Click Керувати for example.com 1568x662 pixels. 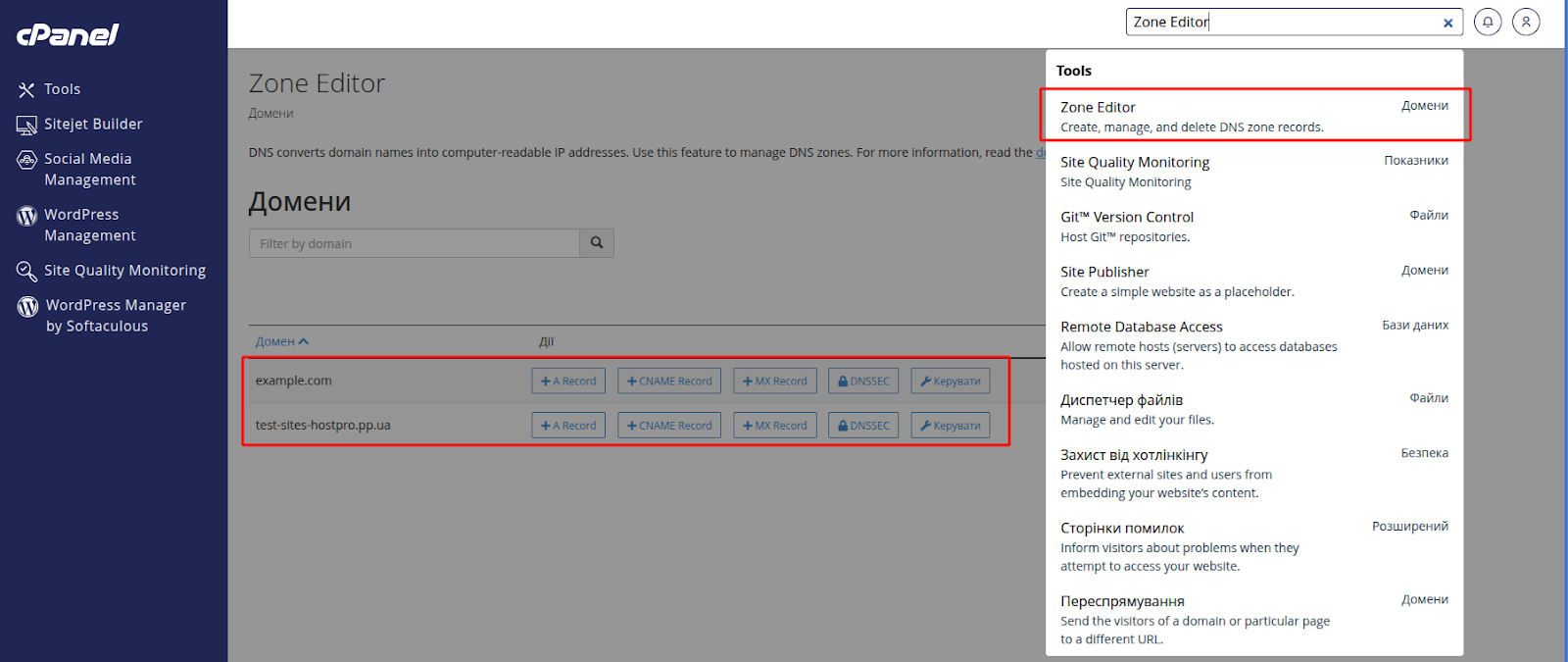pyautogui.click(x=951, y=381)
